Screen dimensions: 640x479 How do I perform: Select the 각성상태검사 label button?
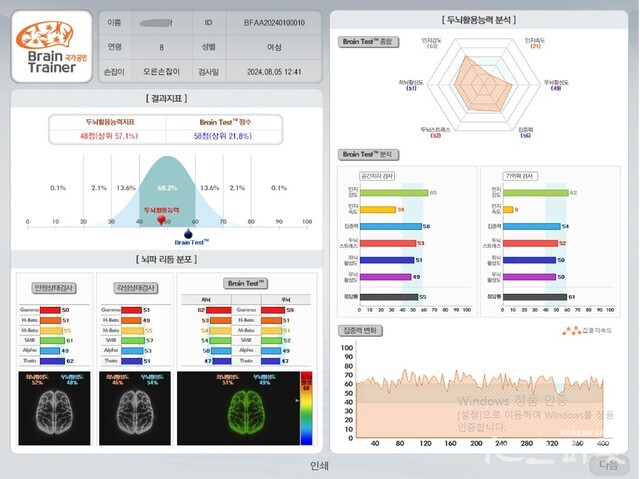pos(134,288)
